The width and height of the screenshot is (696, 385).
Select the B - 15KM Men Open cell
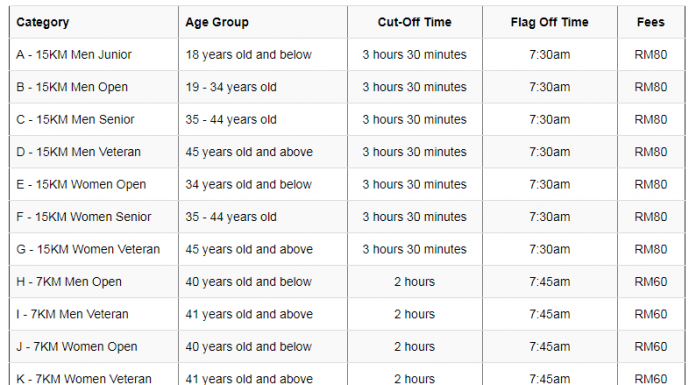[x=94, y=87]
